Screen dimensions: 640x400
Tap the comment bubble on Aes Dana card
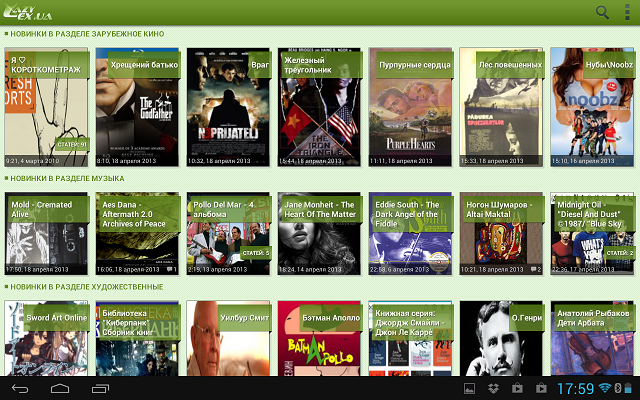(x=172, y=270)
